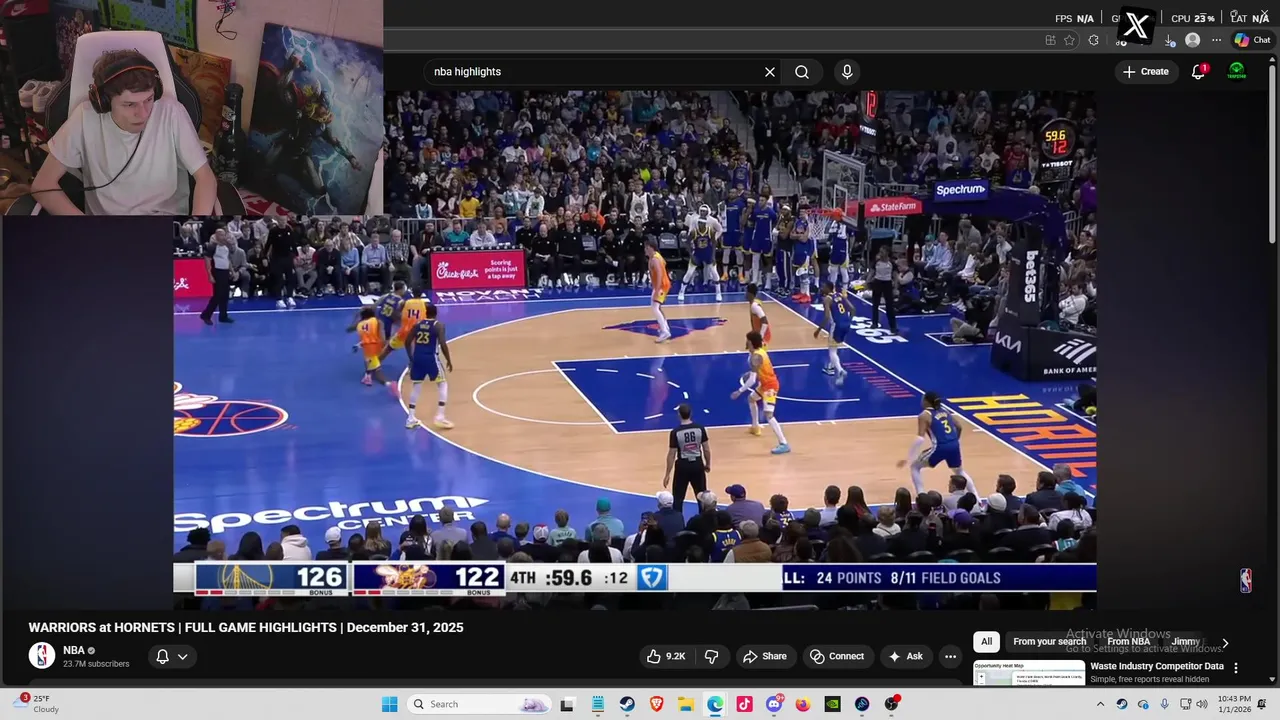
Task: Show hidden system tray icons
Action: point(1102,704)
